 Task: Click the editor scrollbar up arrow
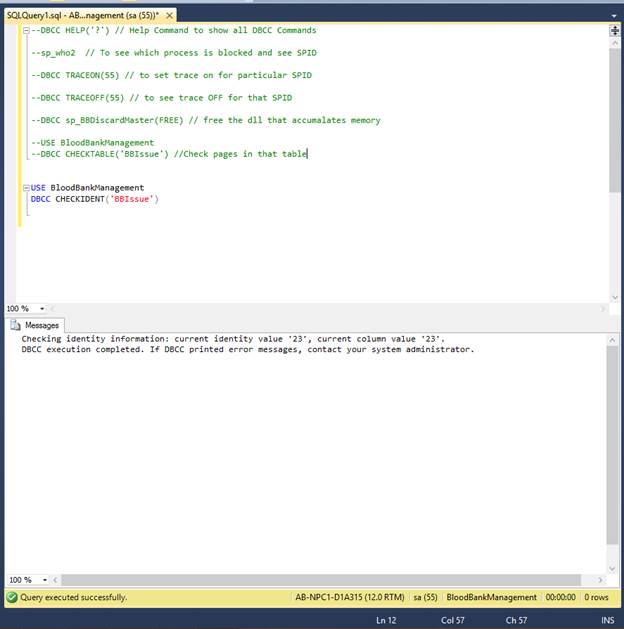(614, 43)
